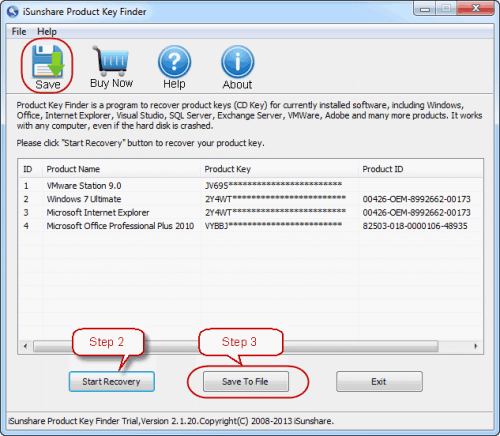Screen dimensions: 500x436
Task: Click the iSunshare app icon in title bar
Action: [x=13, y=12]
